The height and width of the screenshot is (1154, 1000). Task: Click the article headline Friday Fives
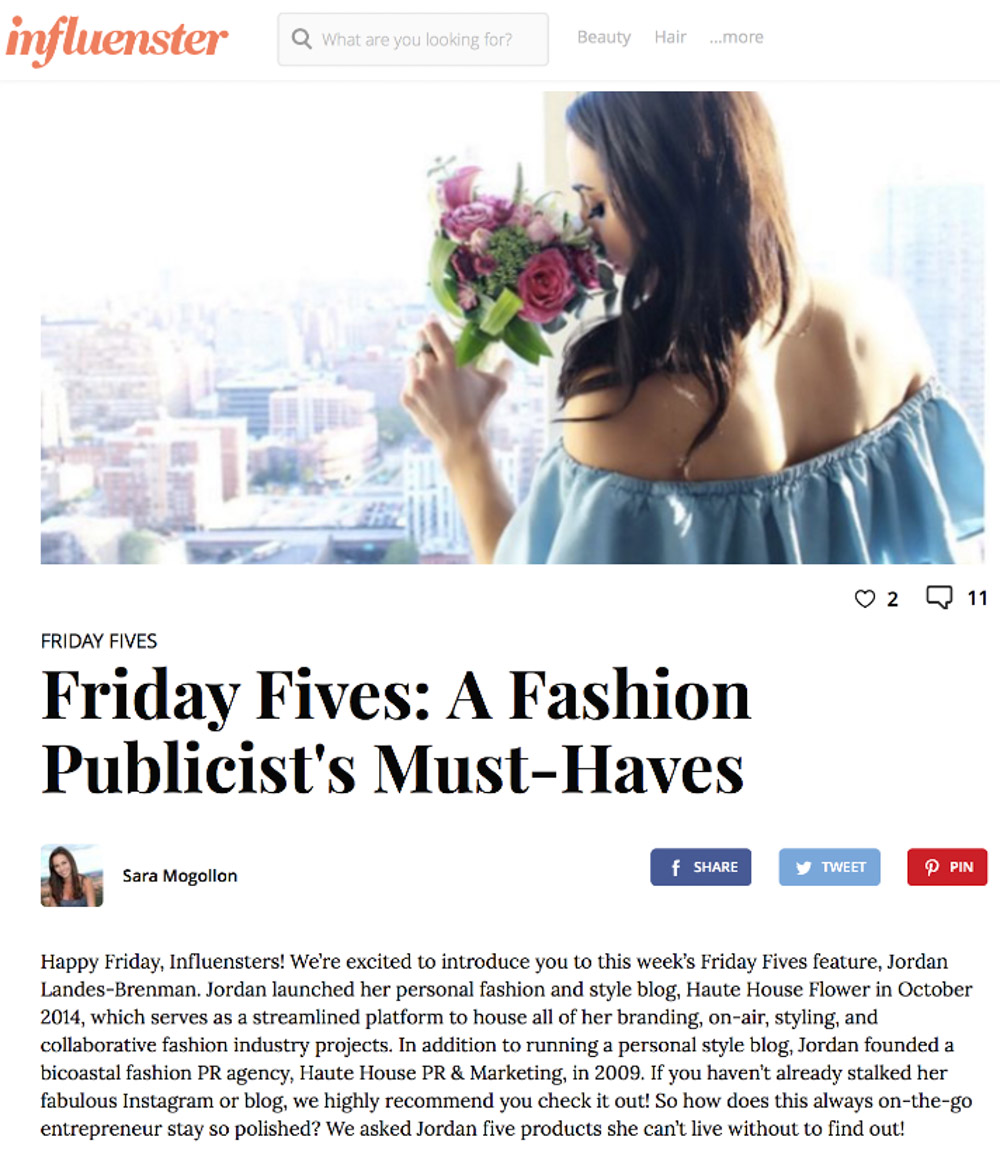tap(396, 732)
